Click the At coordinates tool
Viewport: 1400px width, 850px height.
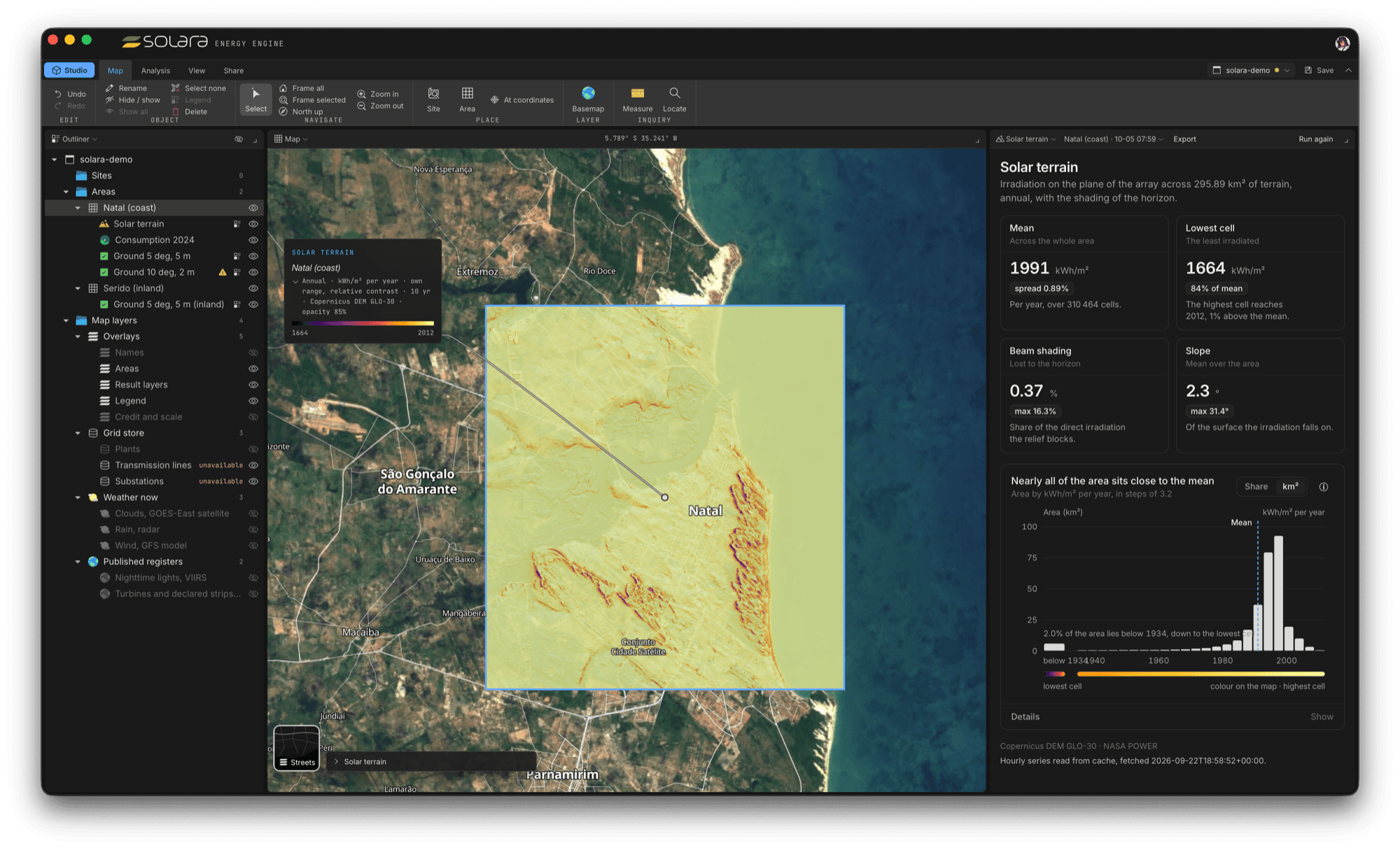pyautogui.click(x=522, y=100)
